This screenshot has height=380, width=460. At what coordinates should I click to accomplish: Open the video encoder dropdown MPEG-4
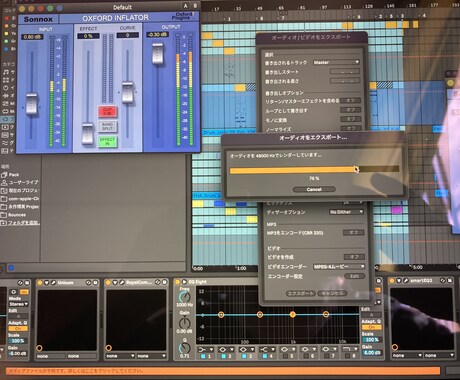point(339,267)
